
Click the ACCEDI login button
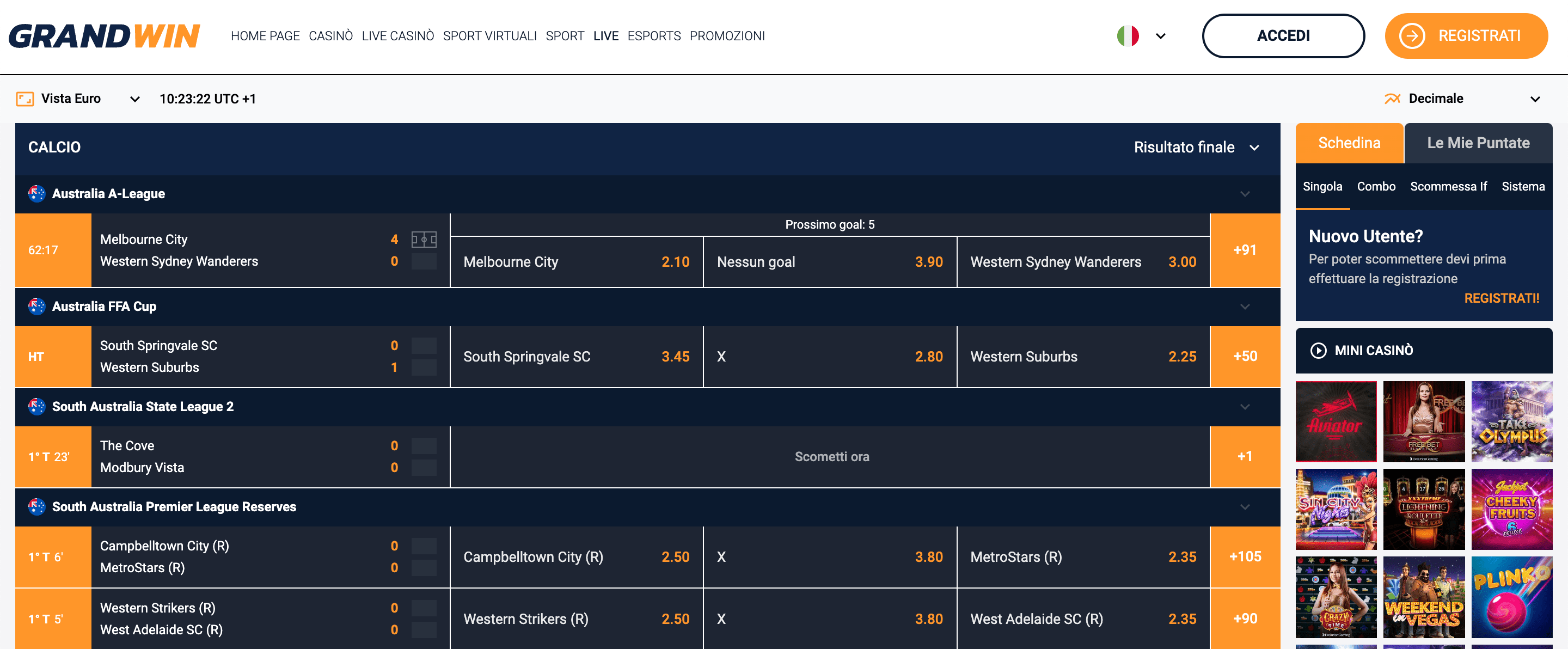point(1283,36)
